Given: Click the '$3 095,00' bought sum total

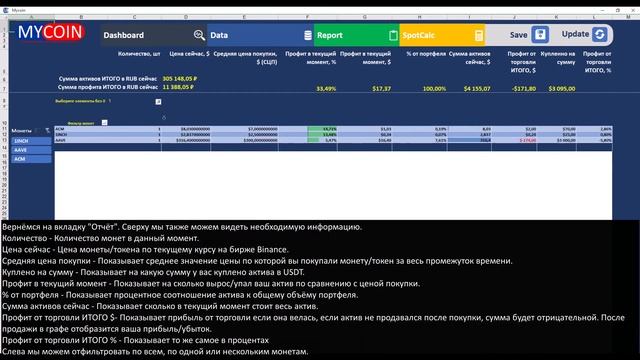Looking at the screenshot, I should tap(562, 89).
